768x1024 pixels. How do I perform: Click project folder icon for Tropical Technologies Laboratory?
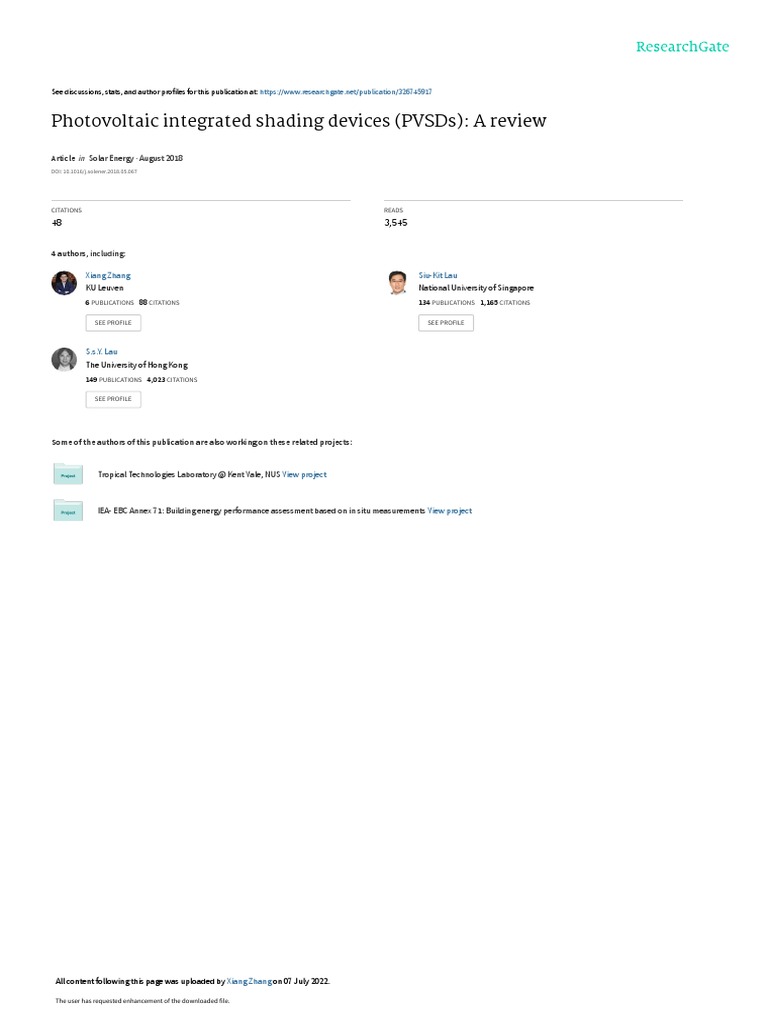(x=68, y=473)
